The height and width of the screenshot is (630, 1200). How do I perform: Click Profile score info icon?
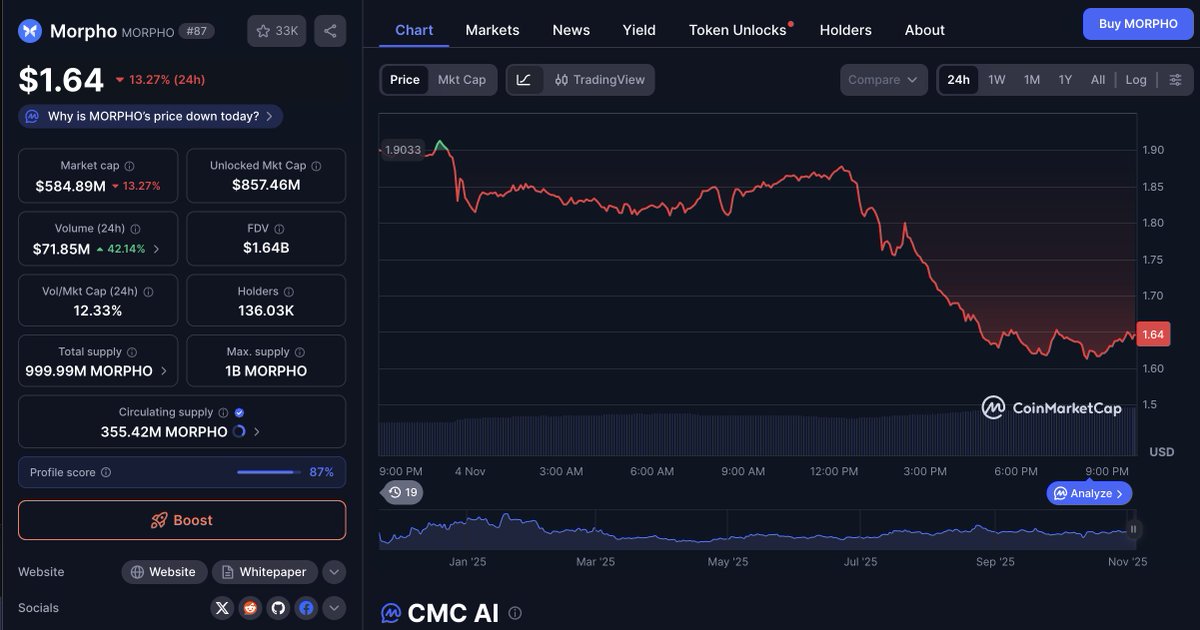tap(106, 472)
